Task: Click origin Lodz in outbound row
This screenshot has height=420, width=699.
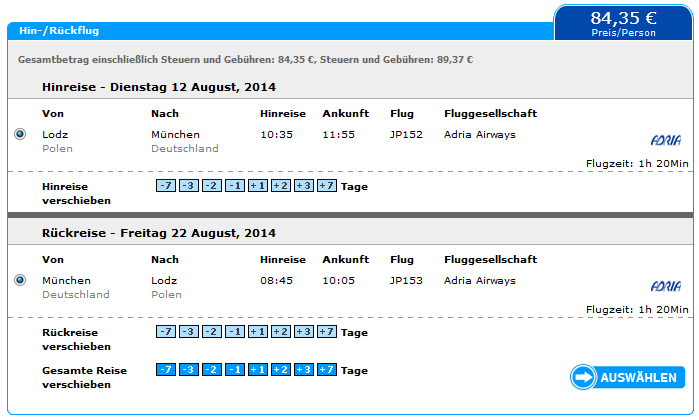Action: pos(55,134)
